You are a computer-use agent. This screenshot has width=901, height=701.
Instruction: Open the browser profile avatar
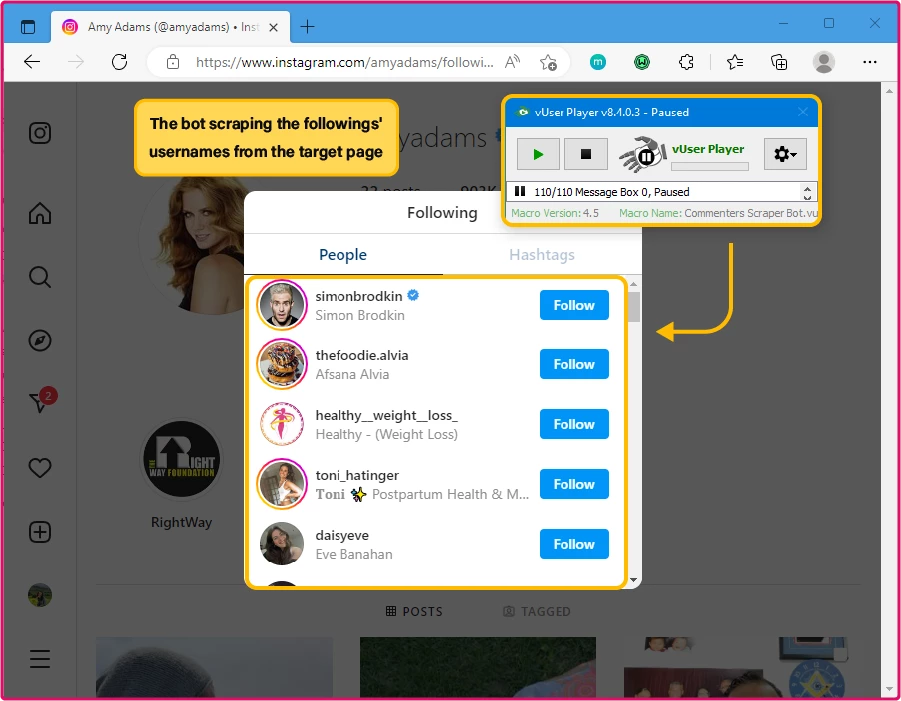[x=823, y=61]
